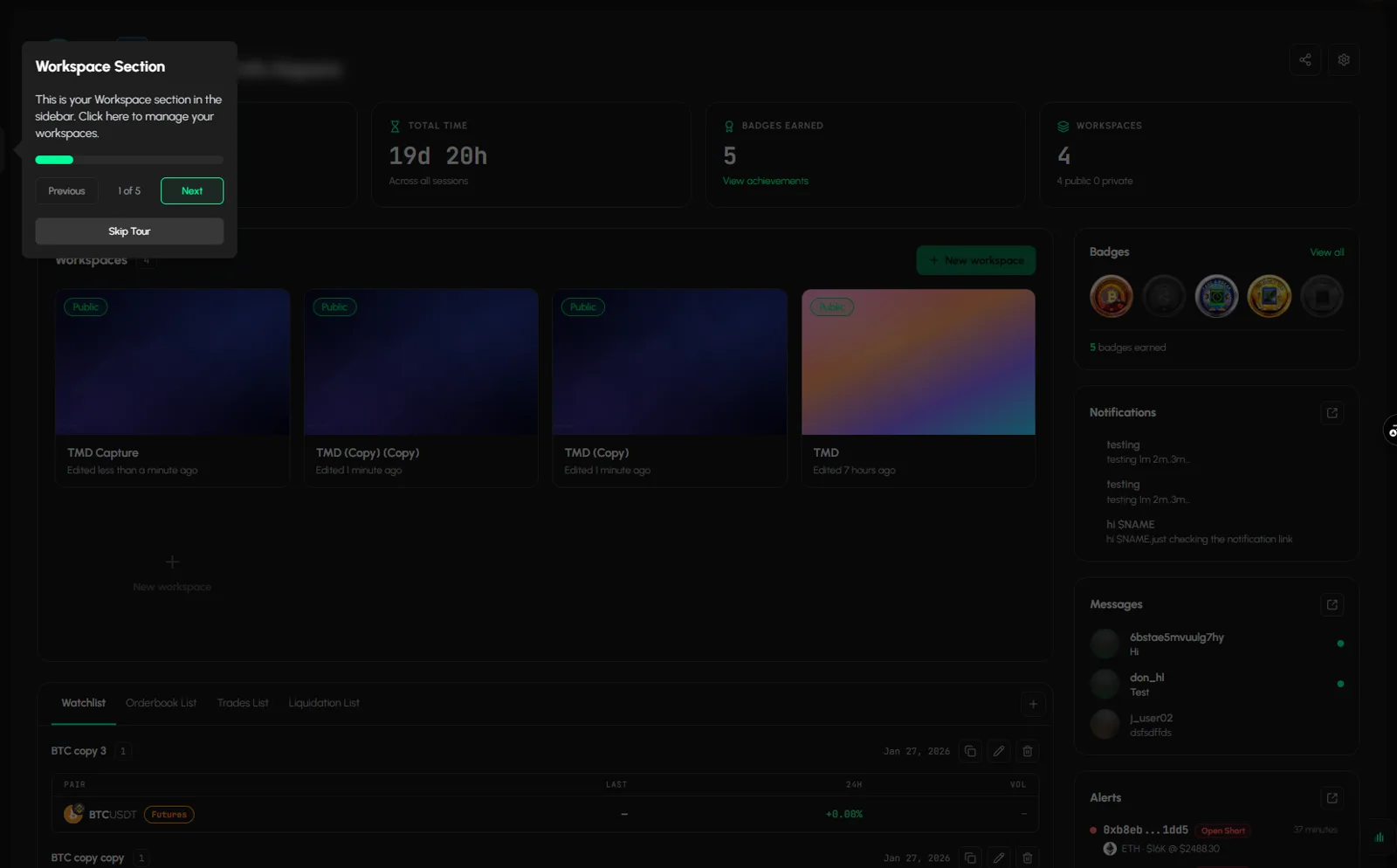
Task: Click the plus New workspace placeholder tile
Action: tap(172, 572)
